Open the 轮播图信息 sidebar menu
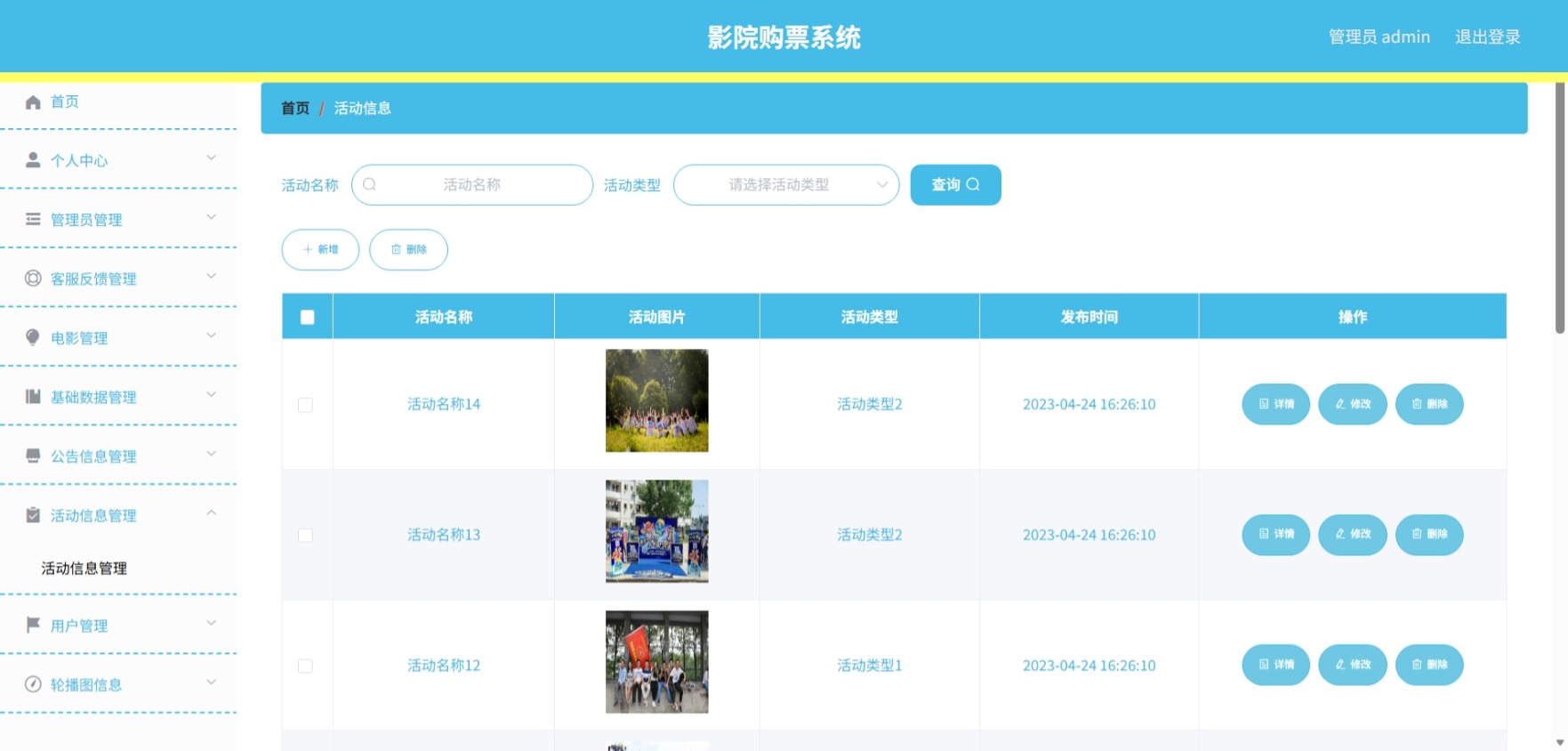Viewport: 1568px width, 751px height. (x=118, y=684)
